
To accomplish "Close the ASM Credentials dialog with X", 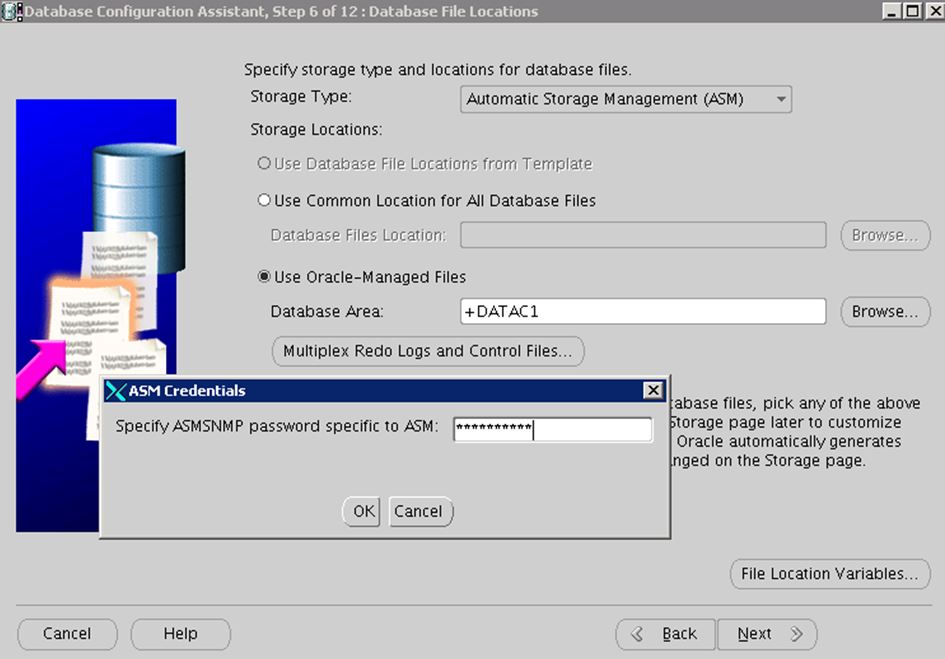I will pyautogui.click(x=653, y=390).
